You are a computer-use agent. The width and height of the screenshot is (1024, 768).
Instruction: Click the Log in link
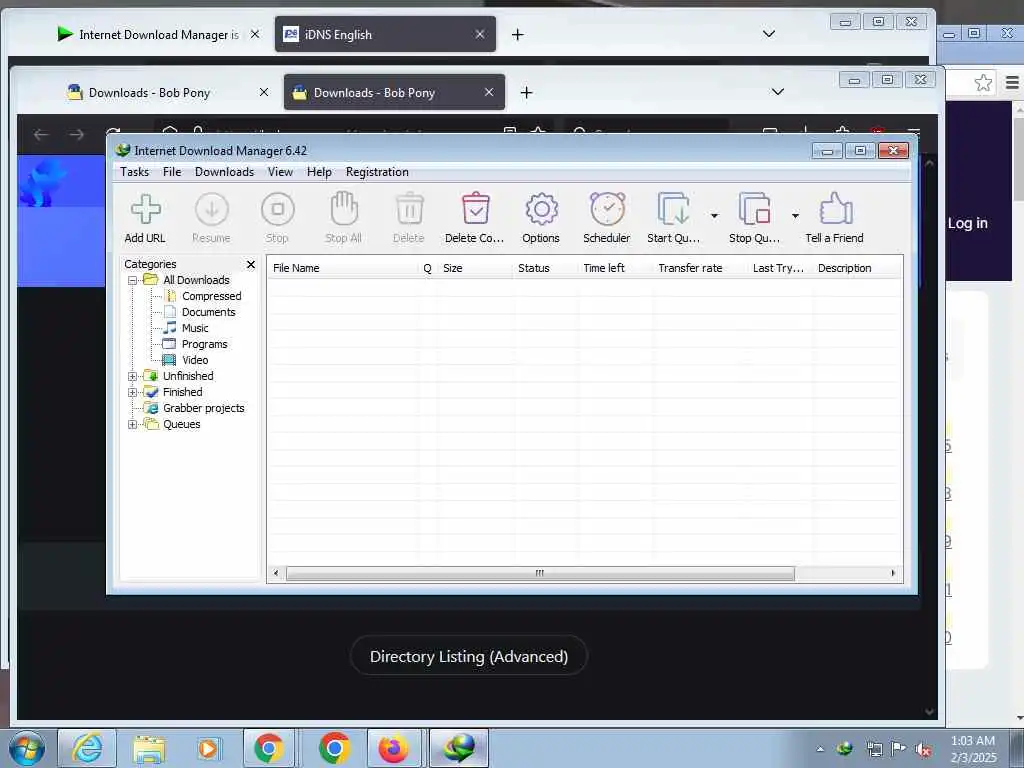tap(968, 223)
